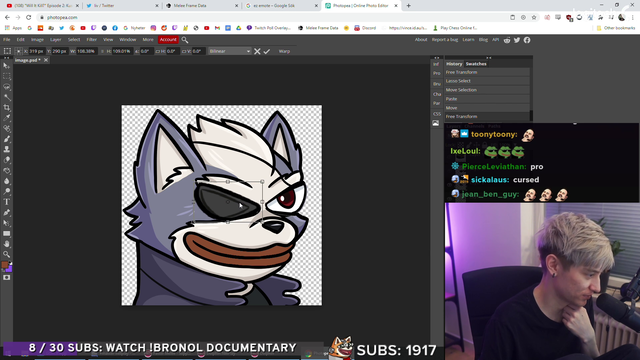Confirm the transform with the checkmark icon
The width and height of the screenshot is (640, 360).
tap(267, 51)
